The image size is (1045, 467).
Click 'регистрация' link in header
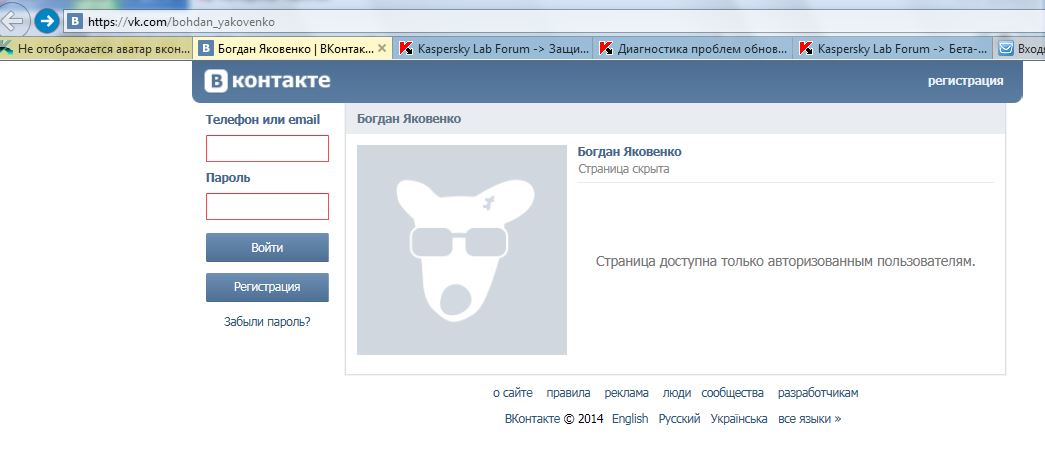pyautogui.click(x=965, y=81)
